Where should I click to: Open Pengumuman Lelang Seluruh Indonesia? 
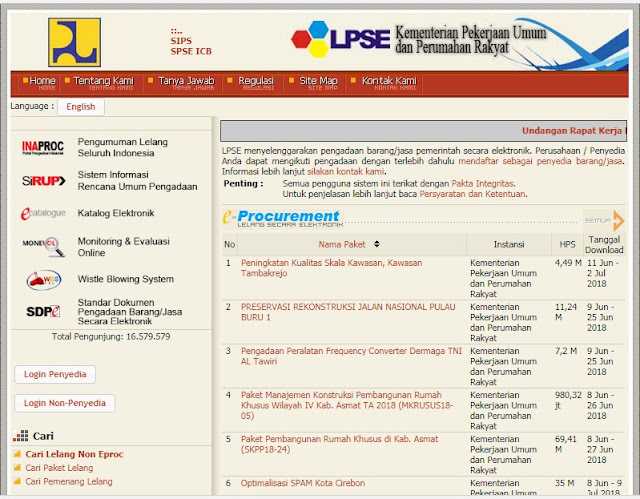[x=122, y=147]
